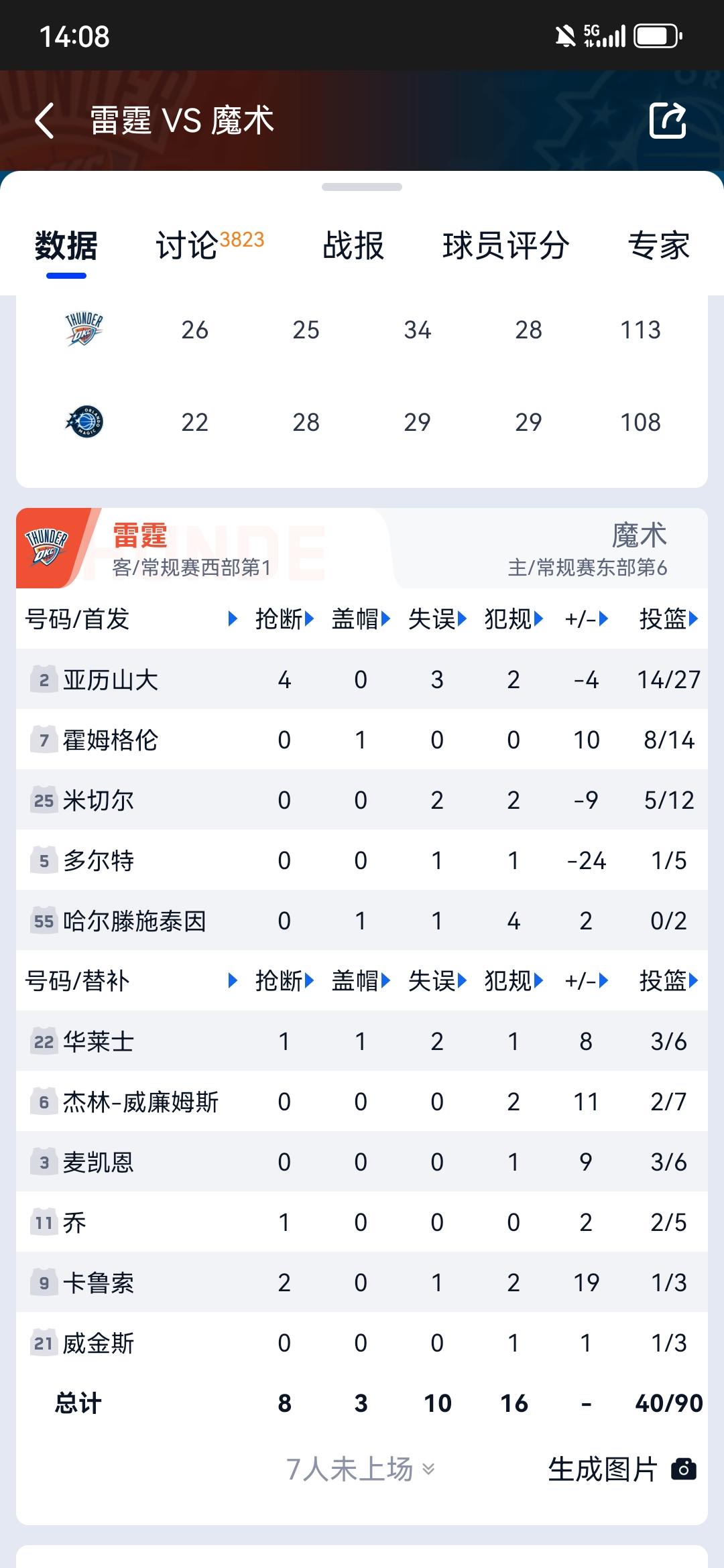Tap the Orlando Magic logo in score table

pos(84,422)
